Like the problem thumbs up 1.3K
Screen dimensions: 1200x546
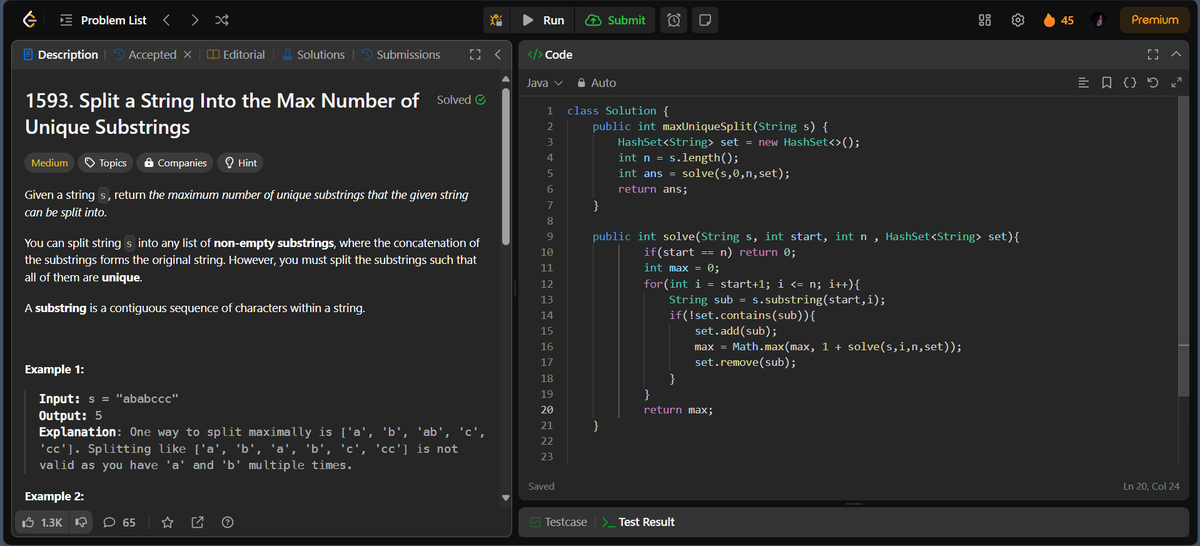[43, 522]
